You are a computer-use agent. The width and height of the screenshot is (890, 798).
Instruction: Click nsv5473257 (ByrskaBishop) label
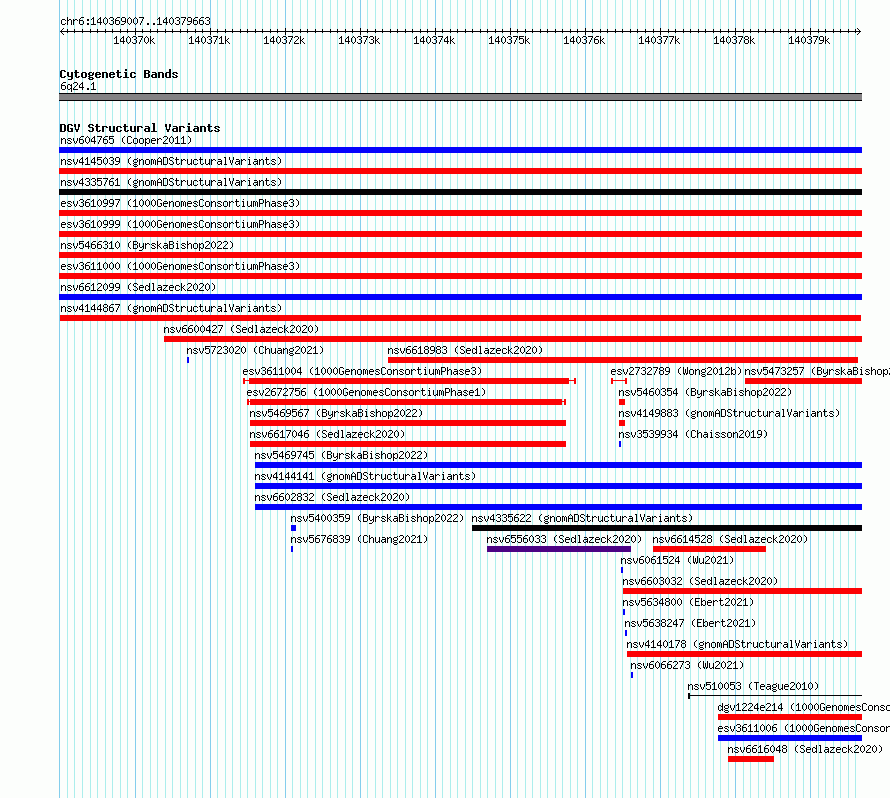pos(817,371)
